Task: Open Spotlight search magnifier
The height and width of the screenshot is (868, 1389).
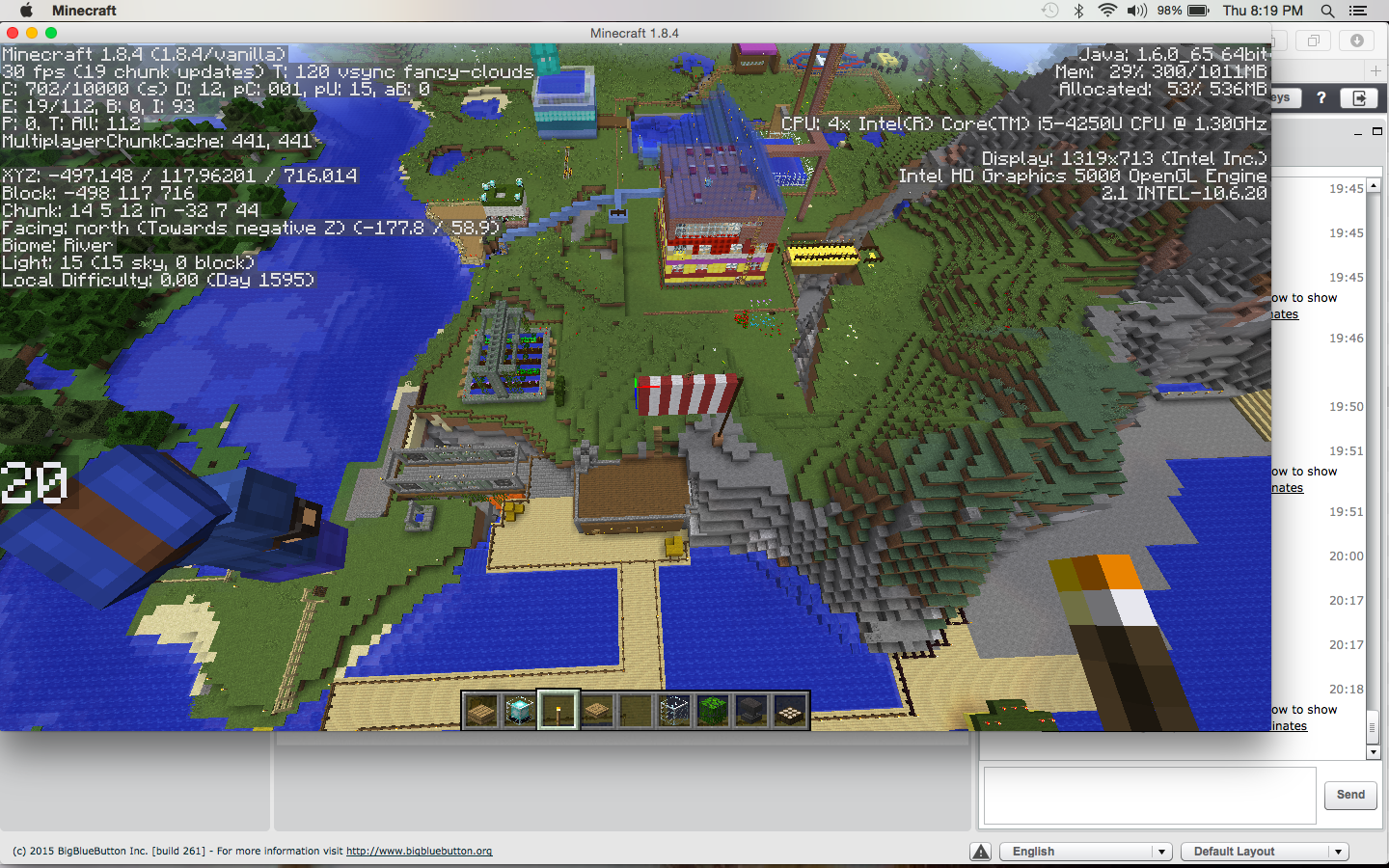Action: 1328,11
